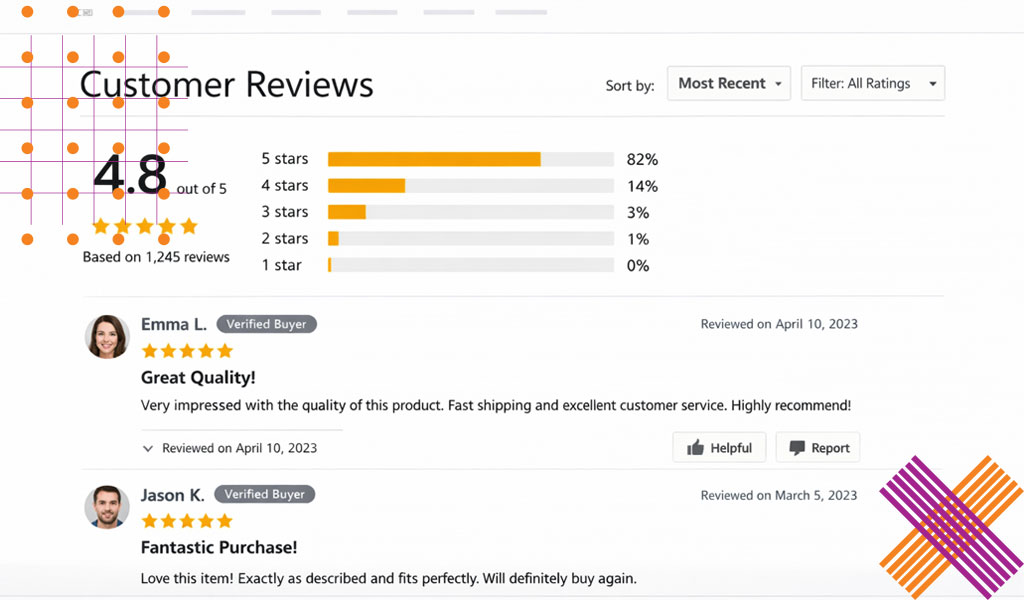Mark Emma's review as Helpful
Screen dimensions: 1024x600
(719, 448)
